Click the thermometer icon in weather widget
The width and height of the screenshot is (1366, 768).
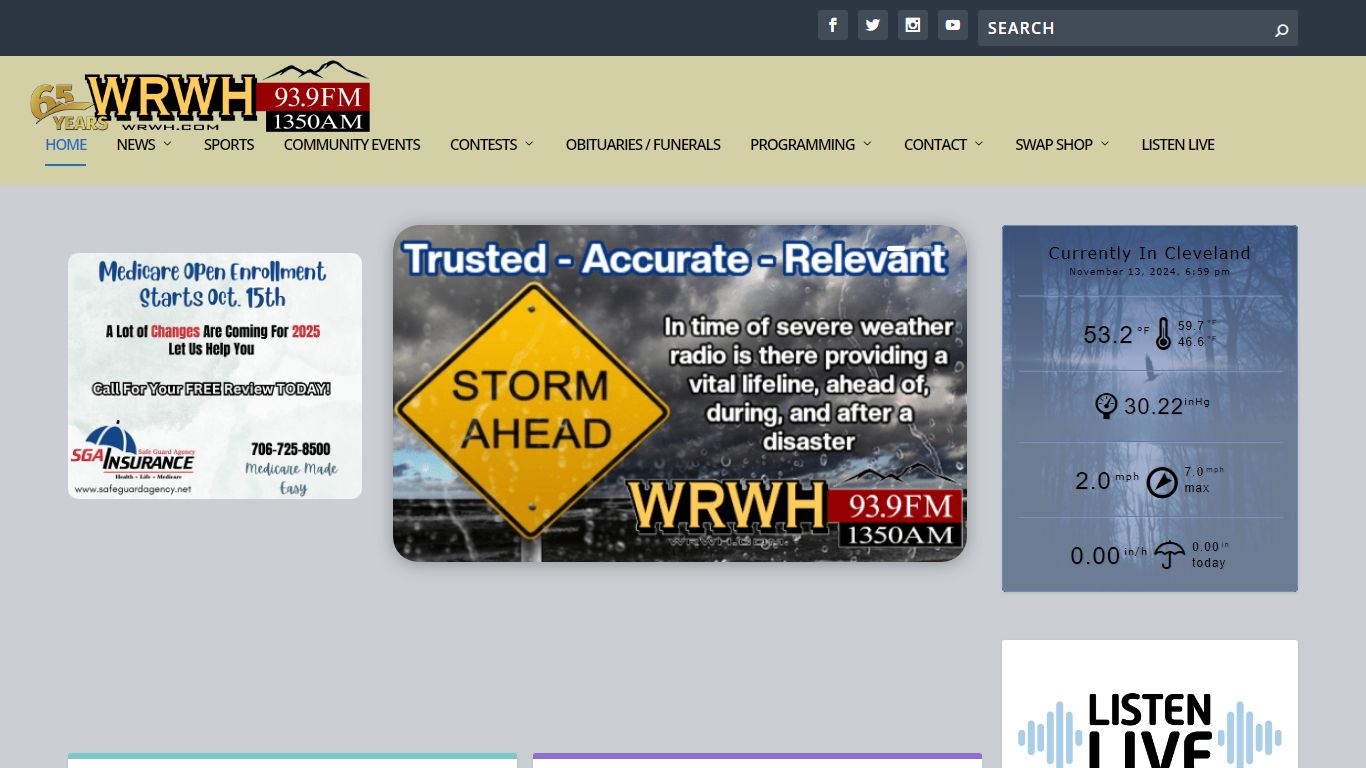[x=1162, y=334]
